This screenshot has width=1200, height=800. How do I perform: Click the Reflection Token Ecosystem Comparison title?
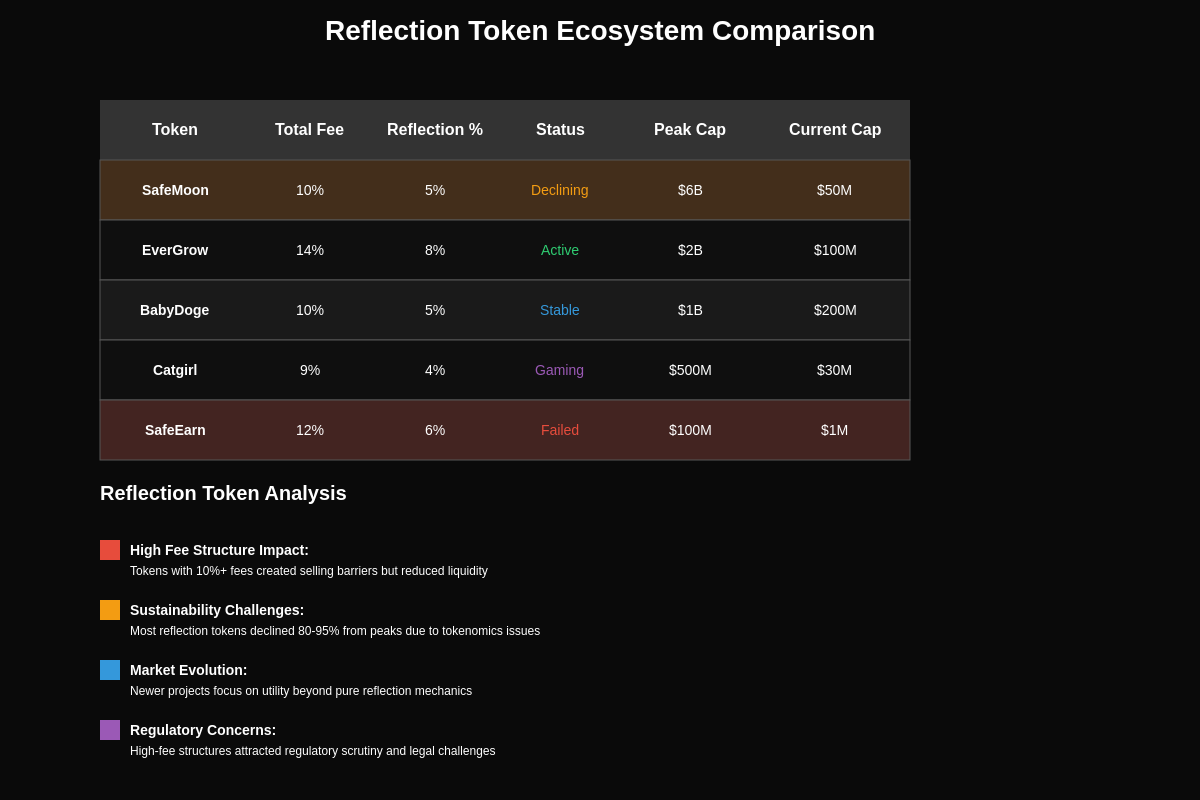point(600,31)
